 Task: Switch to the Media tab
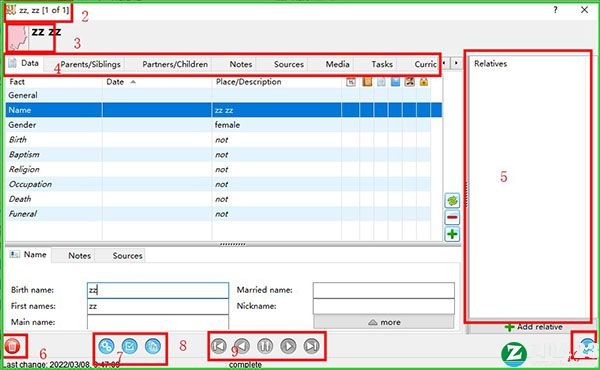[x=338, y=64]
